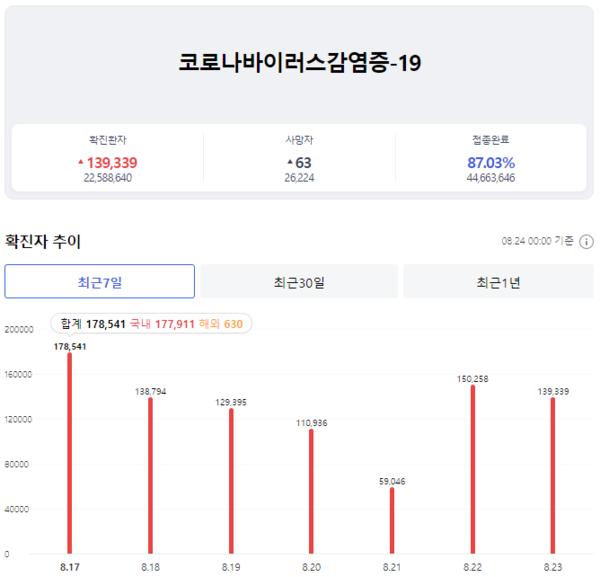Click the 확진환자 count 139,339

coord(112,163)
